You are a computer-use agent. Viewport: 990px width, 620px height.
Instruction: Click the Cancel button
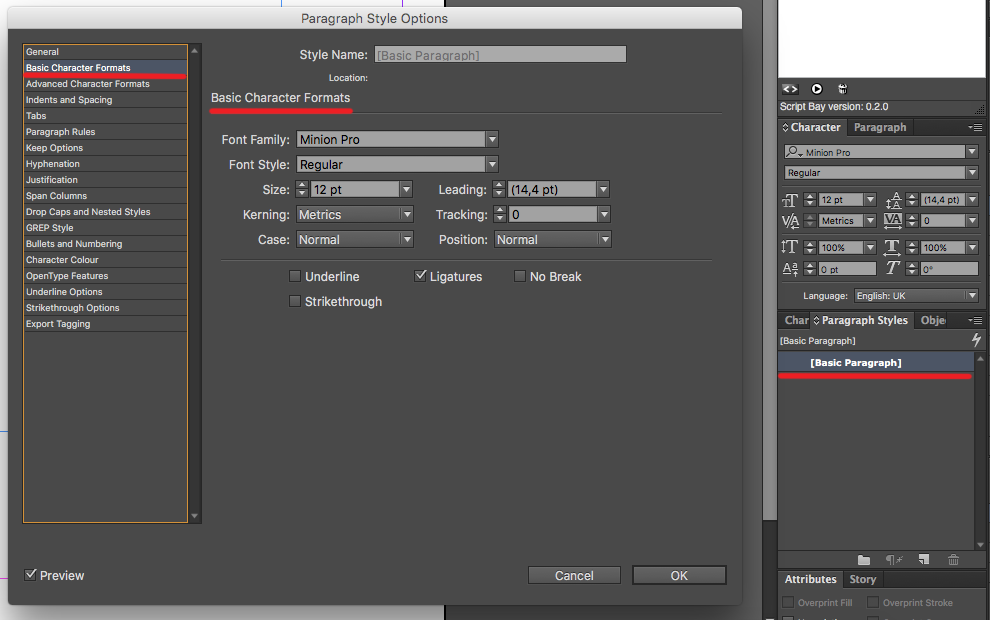coord(574,575)
